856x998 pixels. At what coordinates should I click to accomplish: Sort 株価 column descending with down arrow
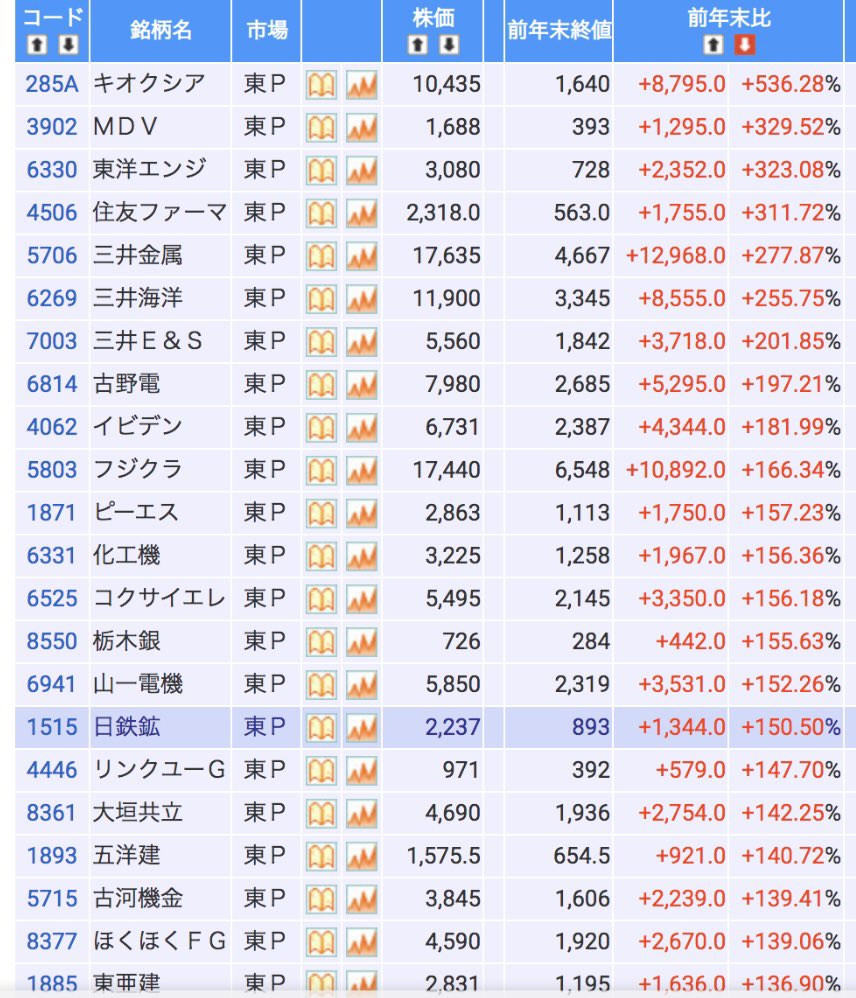pyautogui.click(x=449, y=45)
